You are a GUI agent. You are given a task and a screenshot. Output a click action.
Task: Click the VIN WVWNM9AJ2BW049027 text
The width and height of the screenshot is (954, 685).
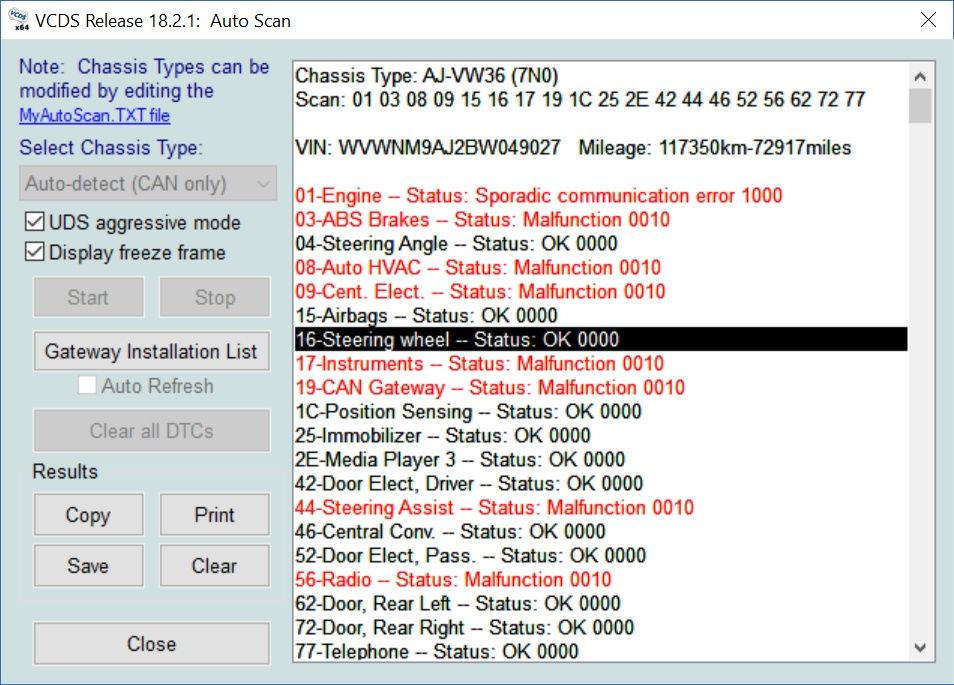(428, 147)
